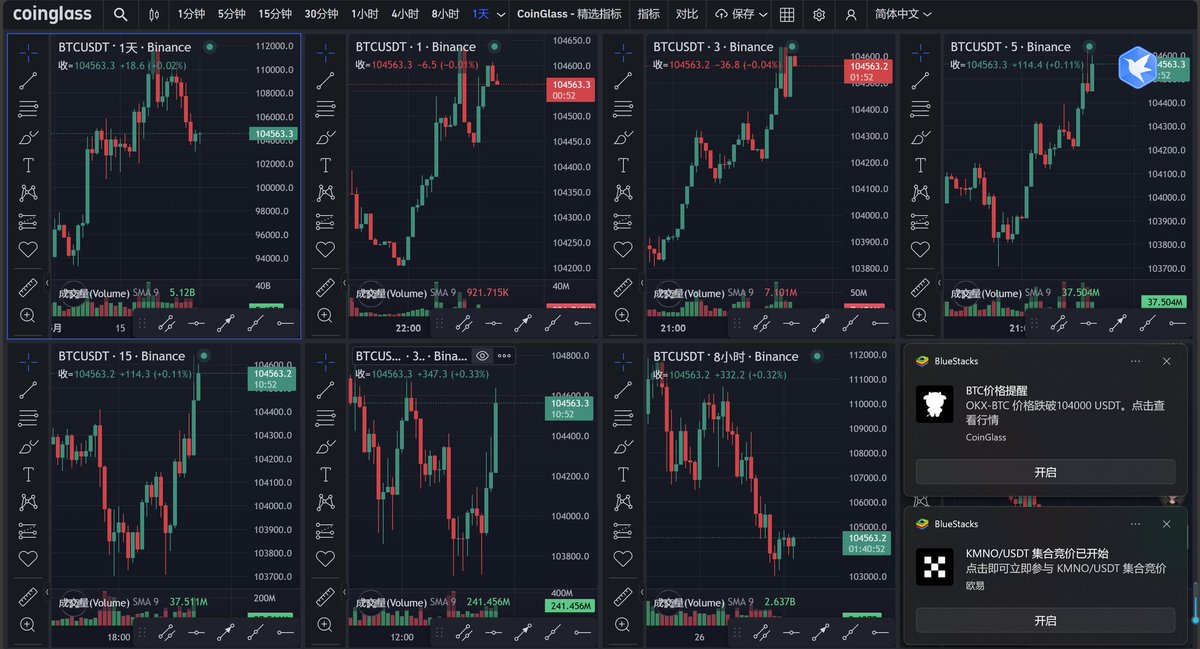Viewport: 1200px width, 649px height.
Task: Click the coinglass logo
Action: click(52, 14)
